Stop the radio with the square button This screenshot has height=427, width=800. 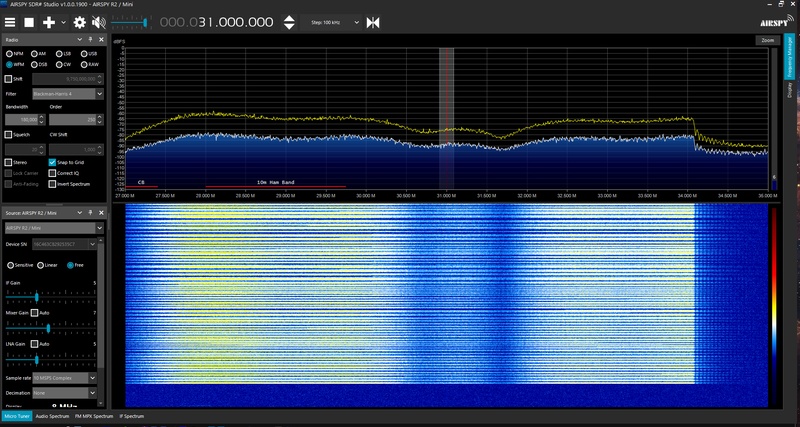[x=29, y=22]
